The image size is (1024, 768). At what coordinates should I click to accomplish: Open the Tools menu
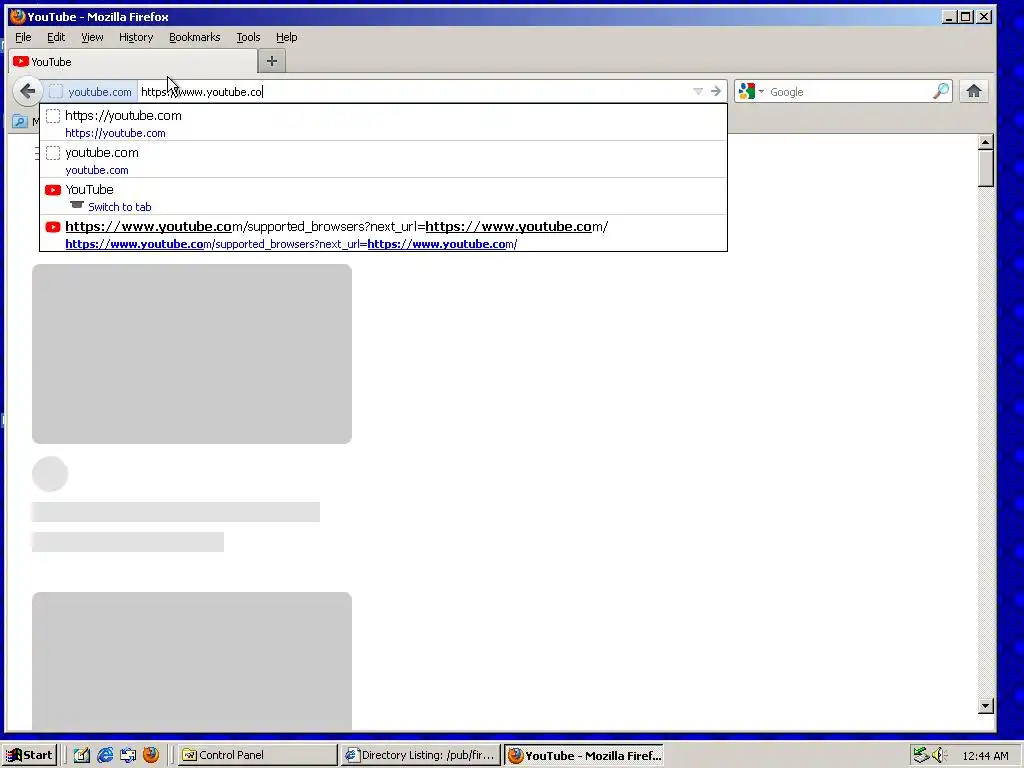248,37
